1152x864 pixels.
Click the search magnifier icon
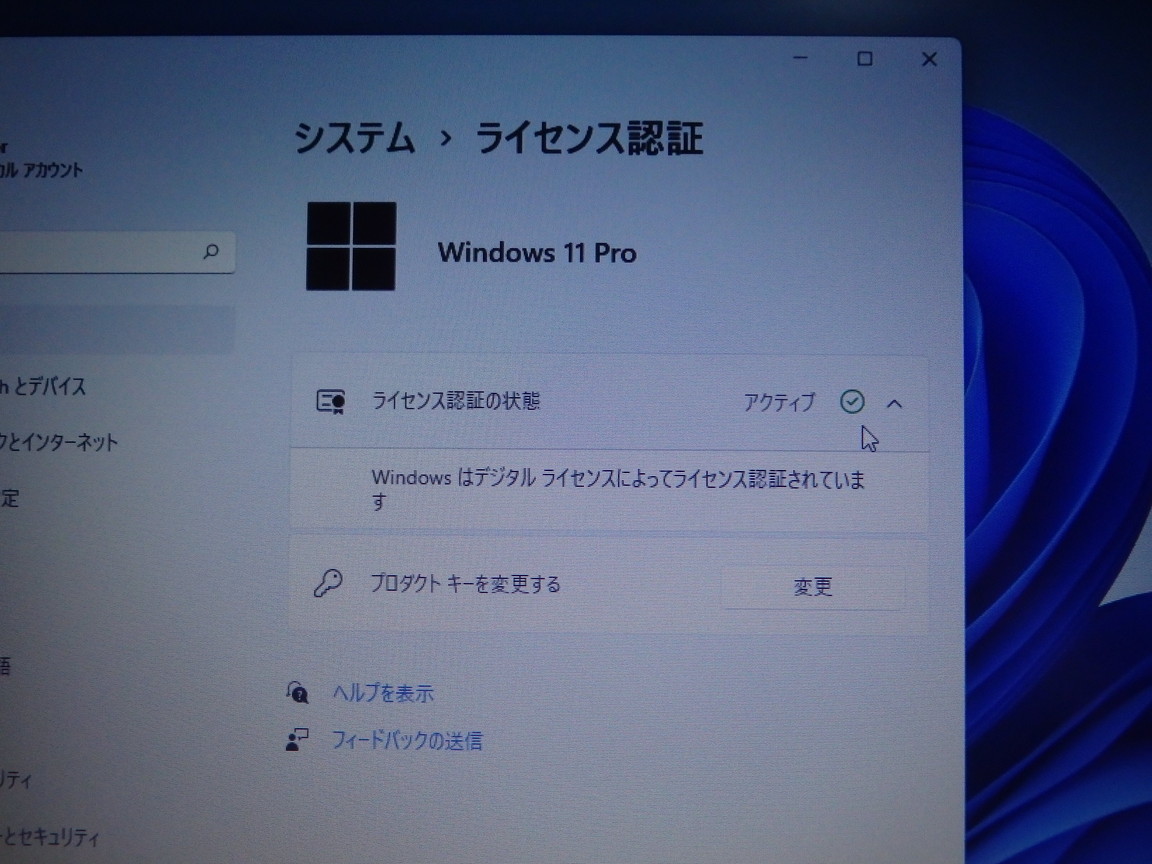[211, 252]
